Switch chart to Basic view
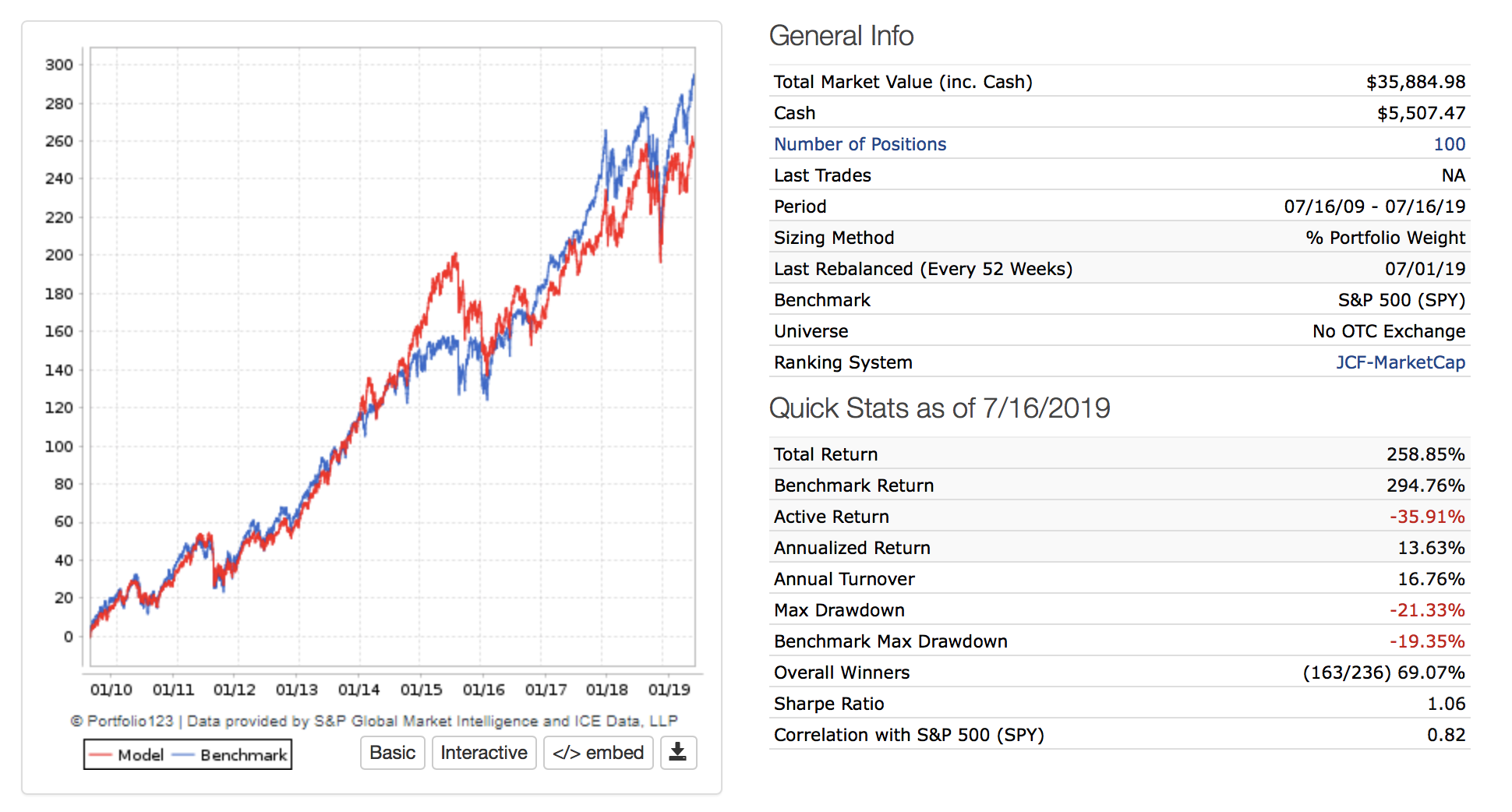This screenshot has height=812, width=1512. tap(392, 753)
